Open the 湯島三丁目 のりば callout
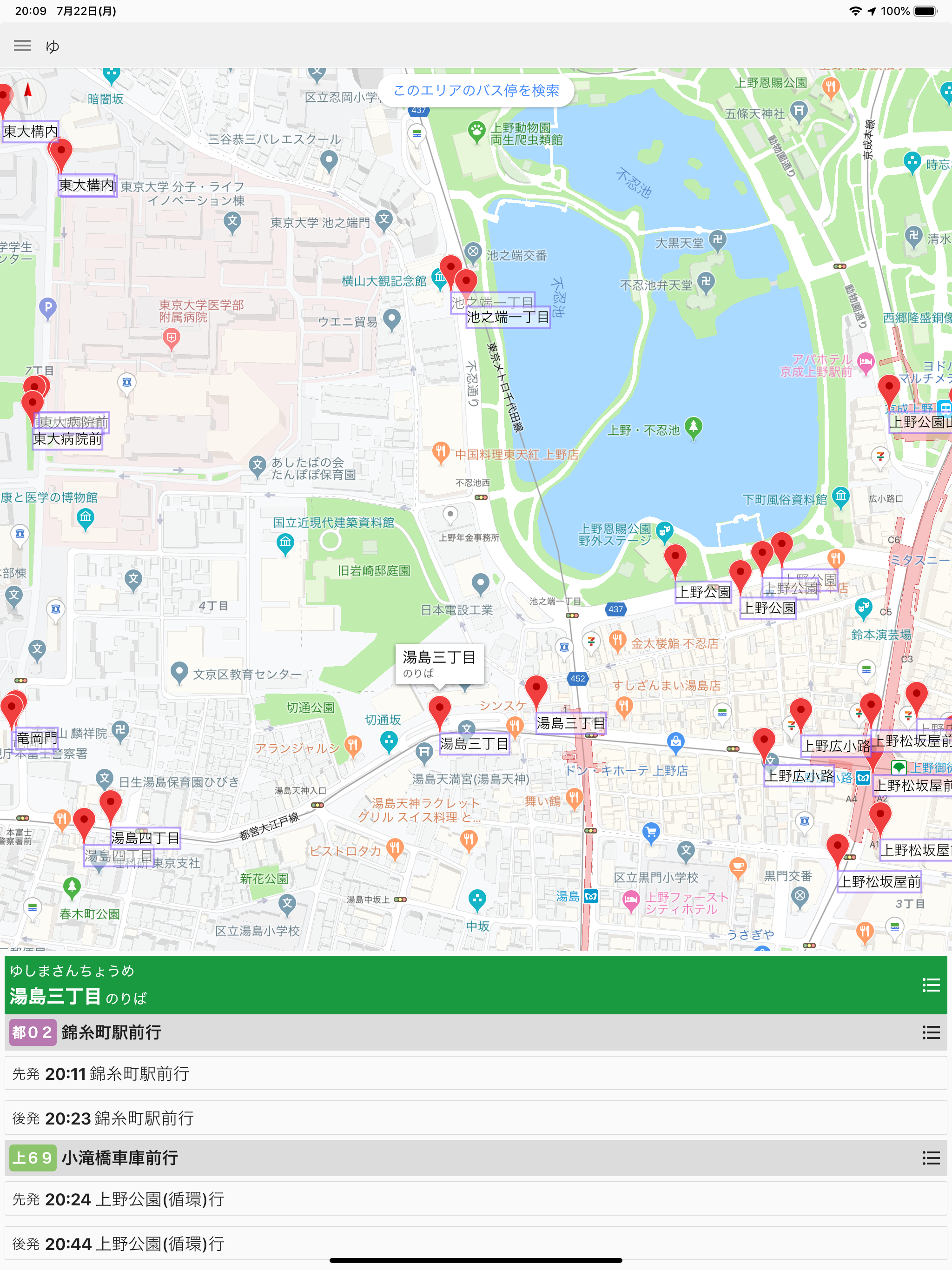The height and width of the screenshot is (1270, 952). point(439,663)
